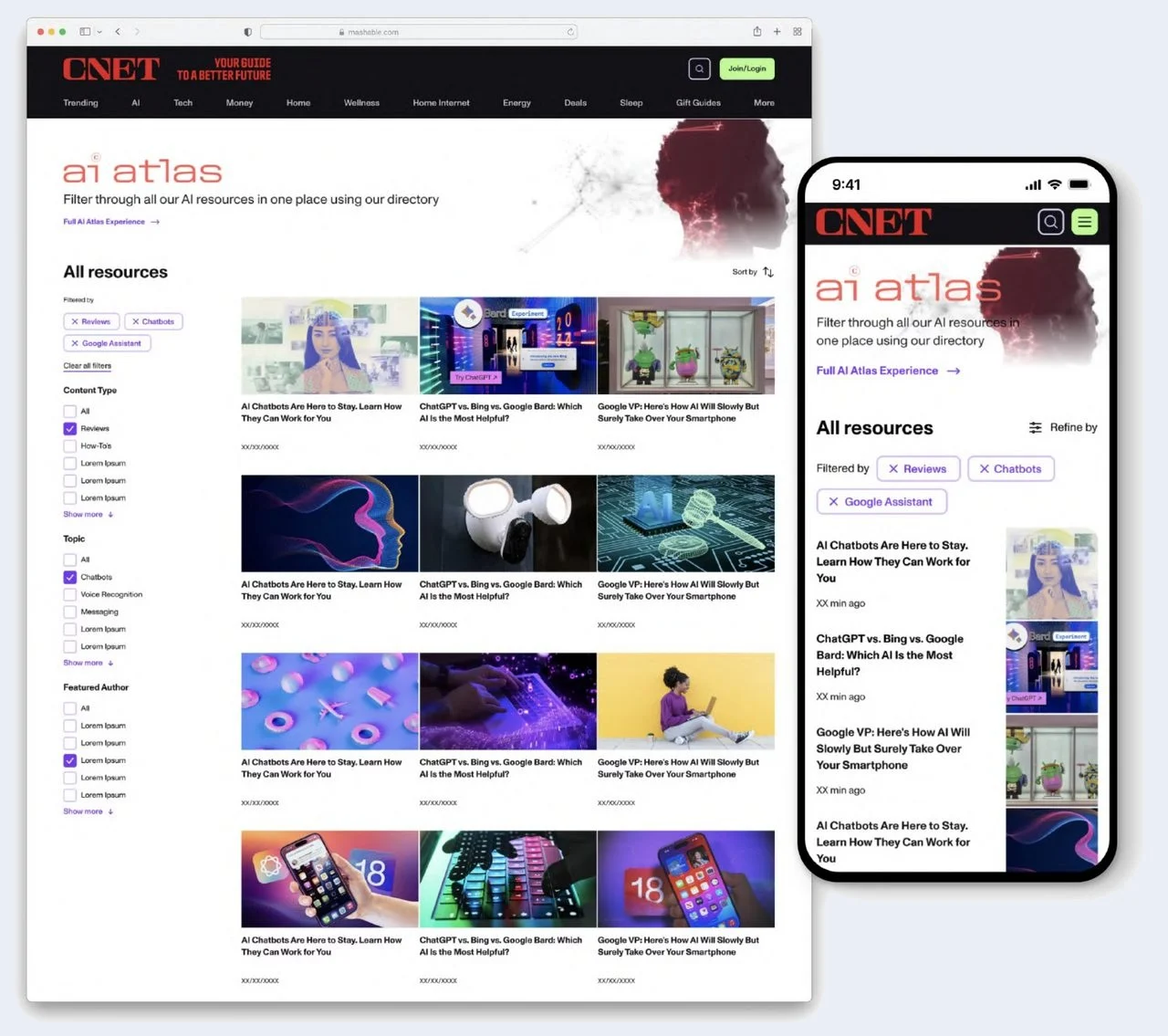The image size is (1168, 1036).
Task: Uncheck the Reviews content type checkbox
Action: click(x=69, y=428)
